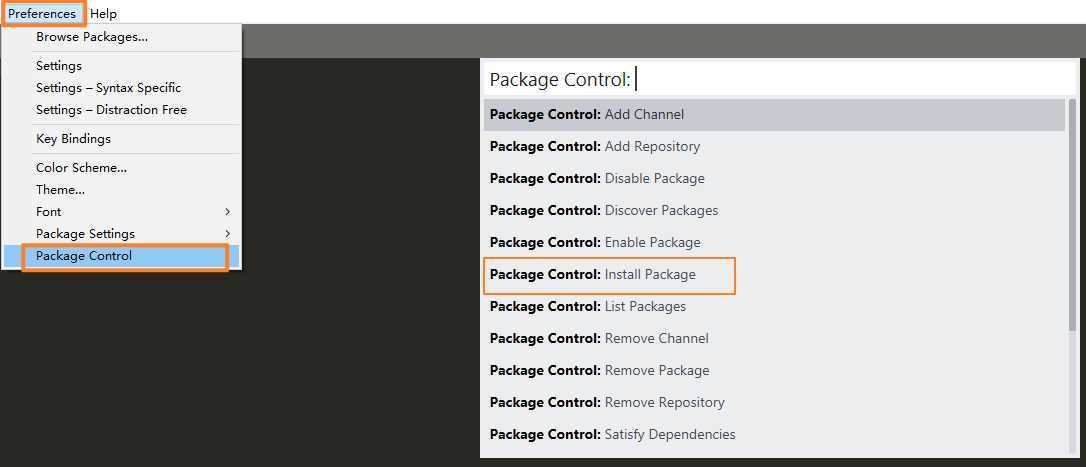Open the Help menu
Viewport: 1086px width, 467px height.
[103, 14]
